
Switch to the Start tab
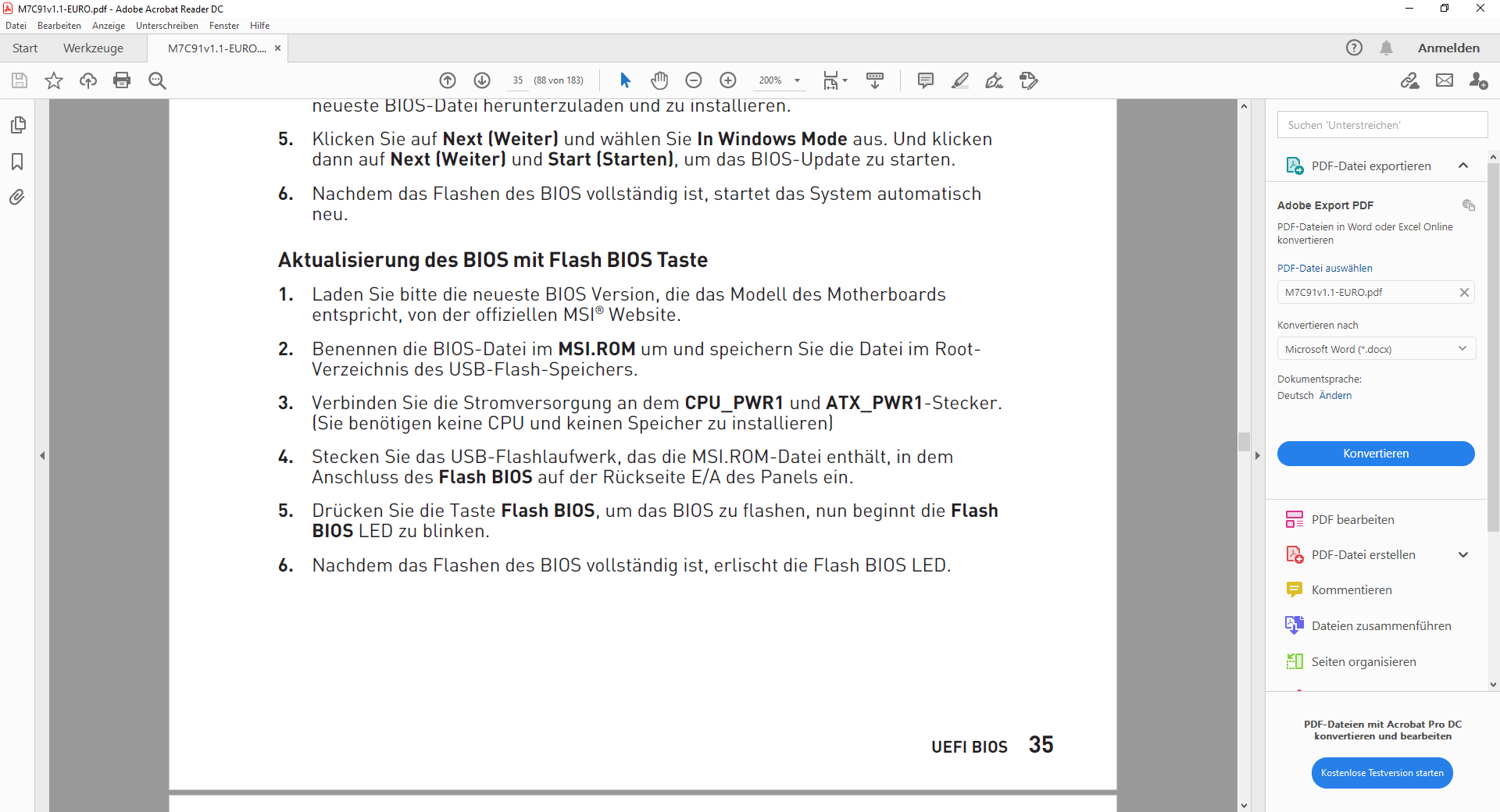pyautogui.click(x=25, y=48)
